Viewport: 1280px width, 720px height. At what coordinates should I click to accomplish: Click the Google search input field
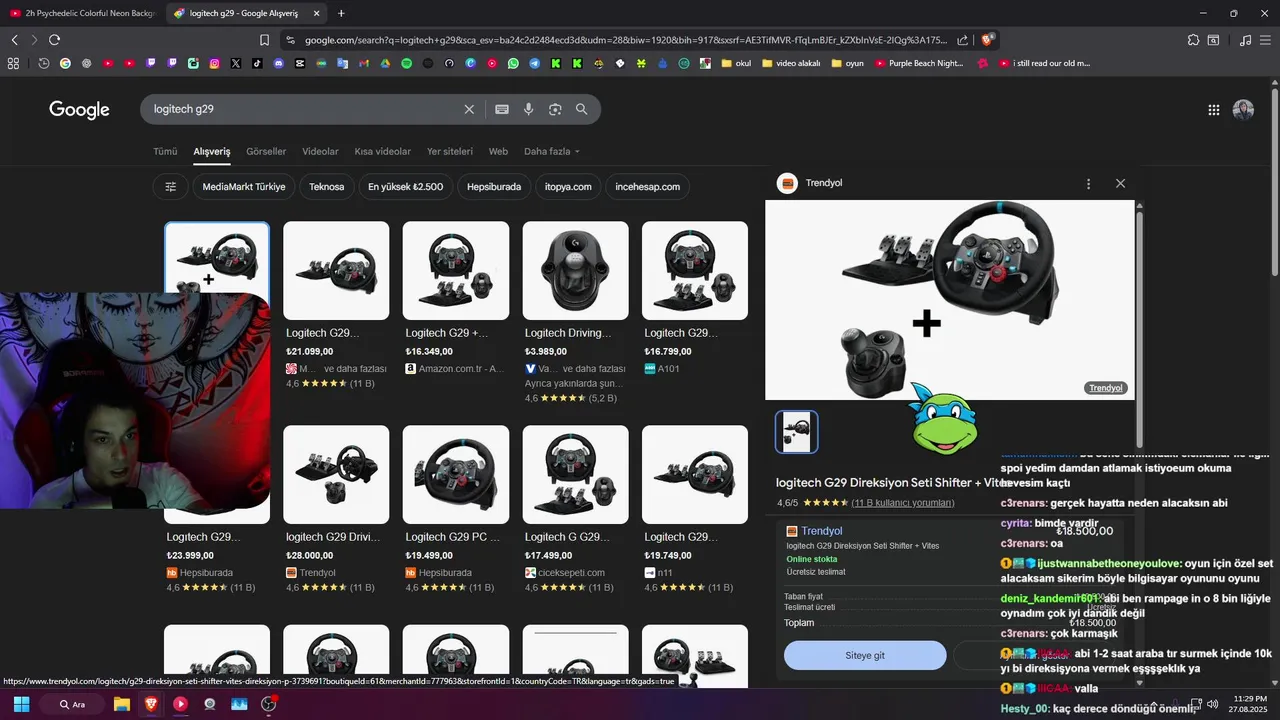(305, 109)
